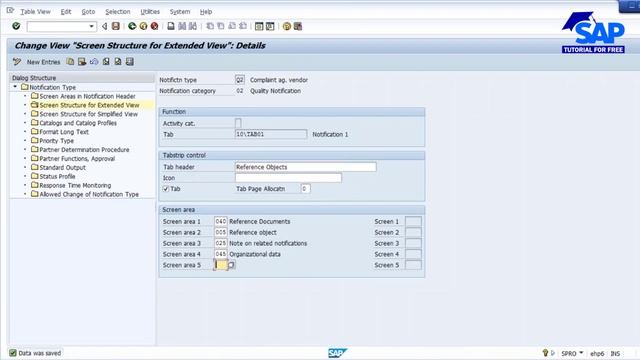Open the Utilities menu
Screen dimensions: 640x360
pos(150,12)
